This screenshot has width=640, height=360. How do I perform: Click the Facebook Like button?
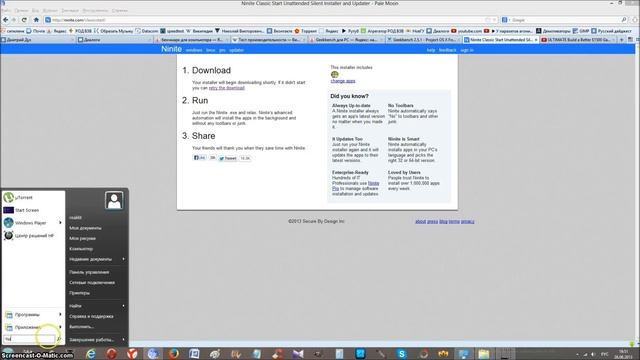pos(200,158)
